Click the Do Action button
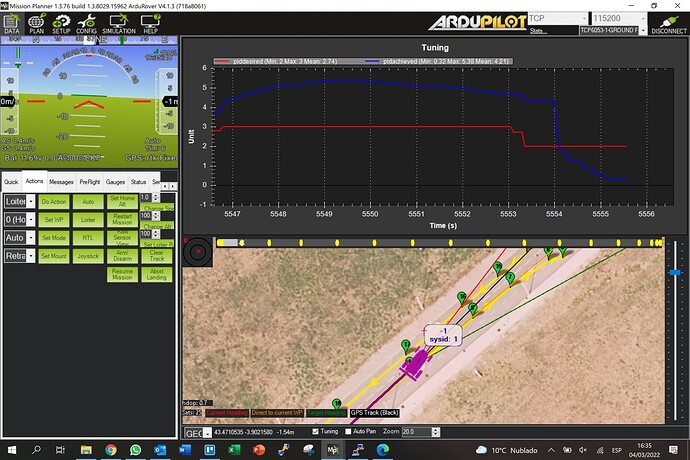 click(54, 202)
